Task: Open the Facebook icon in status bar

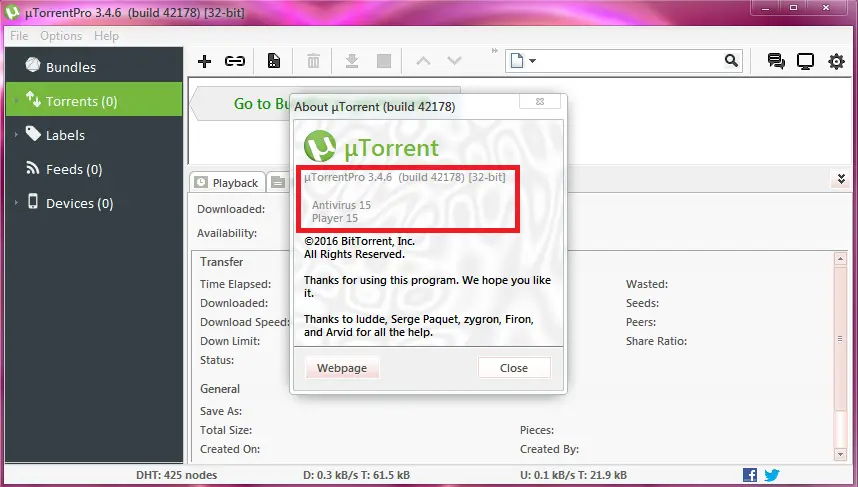Action: 750,475
